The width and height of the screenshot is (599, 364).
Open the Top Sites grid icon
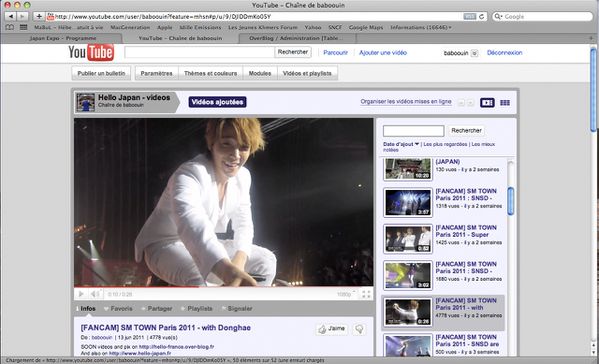[23, 27]
